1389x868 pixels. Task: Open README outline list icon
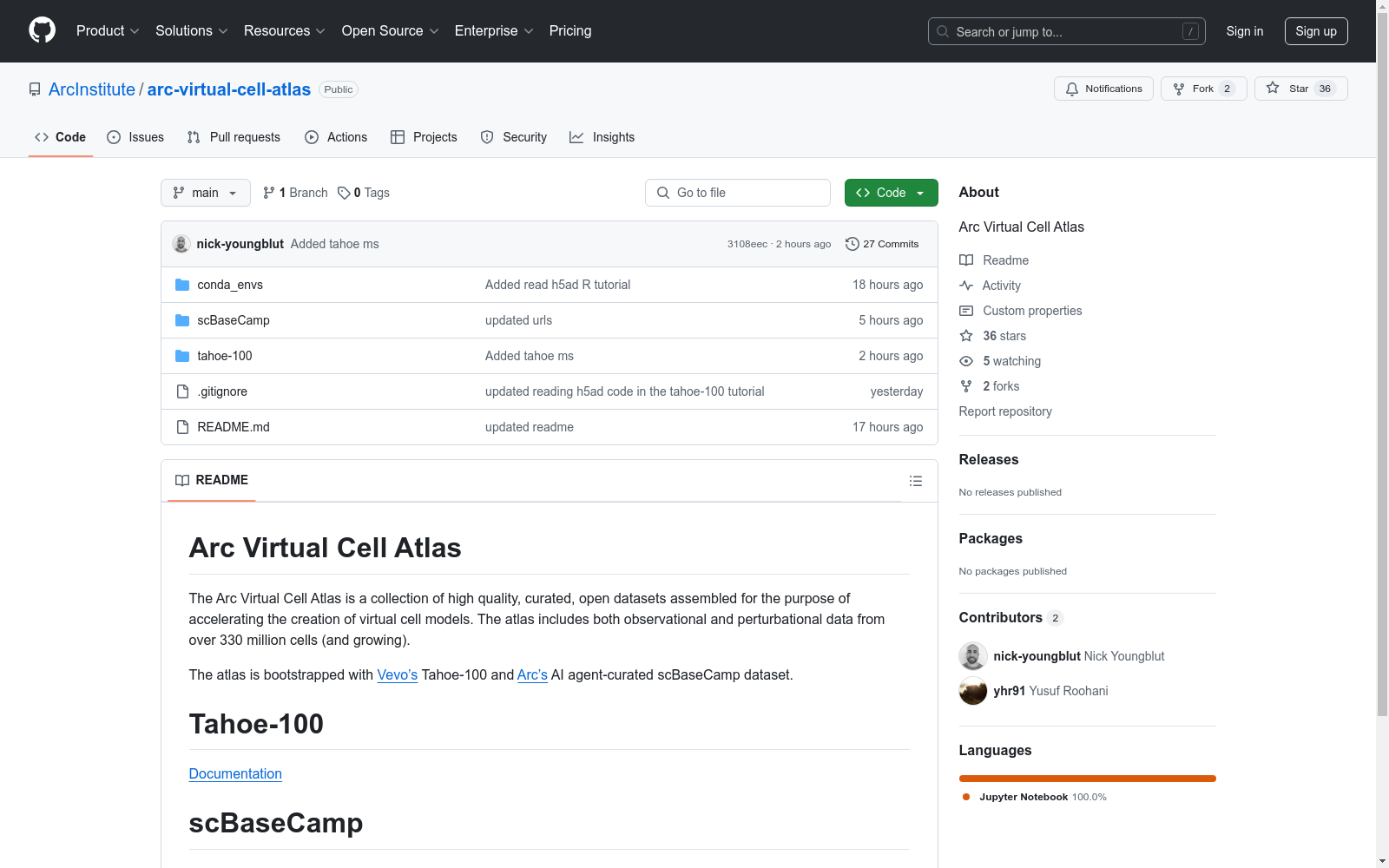pyautogui.click(x=915, y=481)
